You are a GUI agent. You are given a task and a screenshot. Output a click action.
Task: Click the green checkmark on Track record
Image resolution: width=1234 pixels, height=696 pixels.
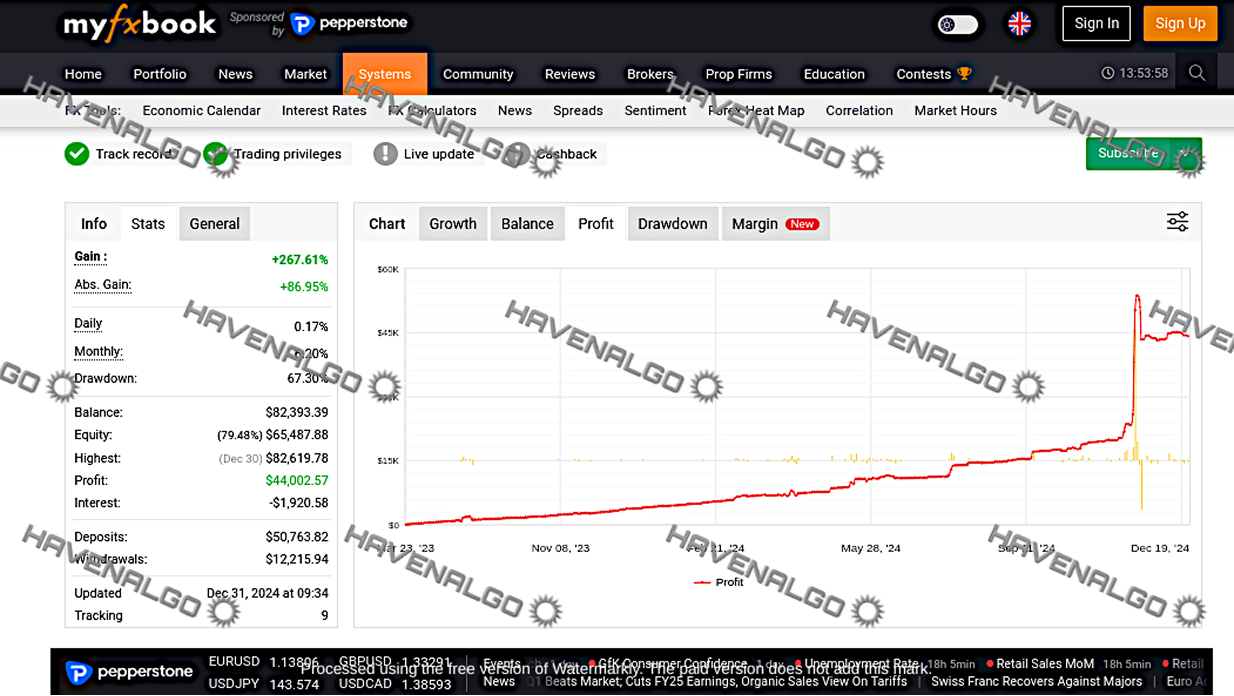(x=77, y=154)
